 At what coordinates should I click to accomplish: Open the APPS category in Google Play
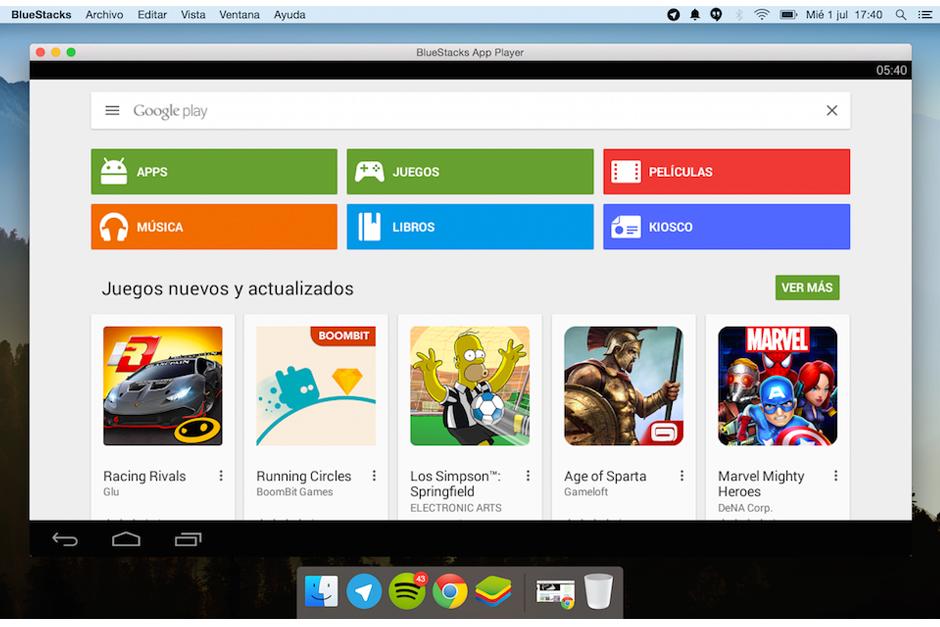click(x=213, y=171)
